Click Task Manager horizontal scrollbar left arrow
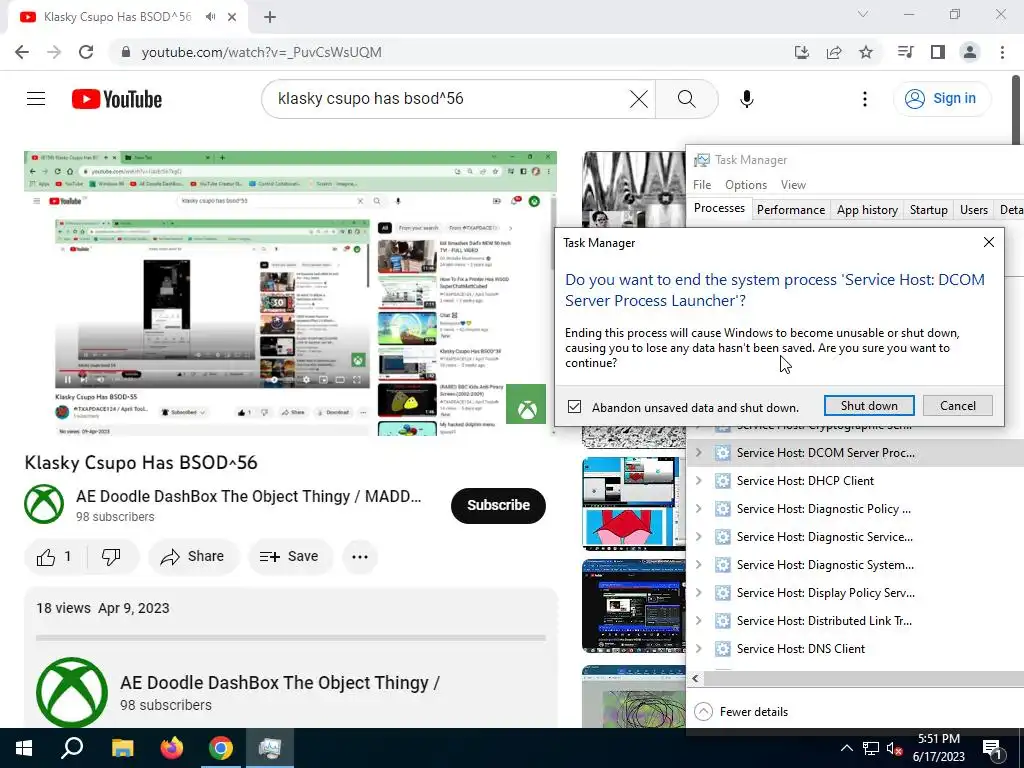Viewport: 1024px width, 768px height. click(x=696, y=679)
